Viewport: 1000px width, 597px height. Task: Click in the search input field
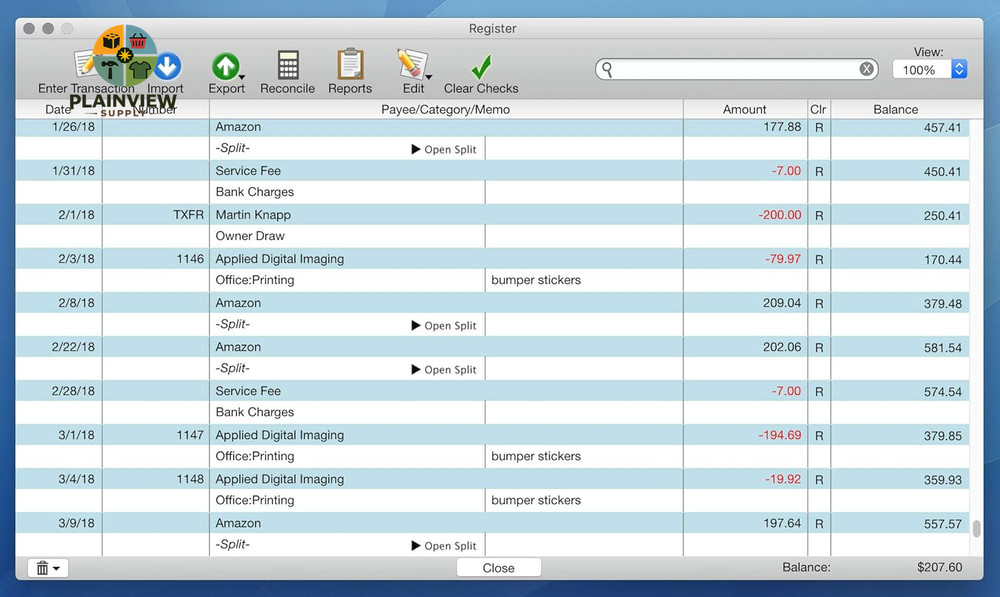[x=737, y=69]
